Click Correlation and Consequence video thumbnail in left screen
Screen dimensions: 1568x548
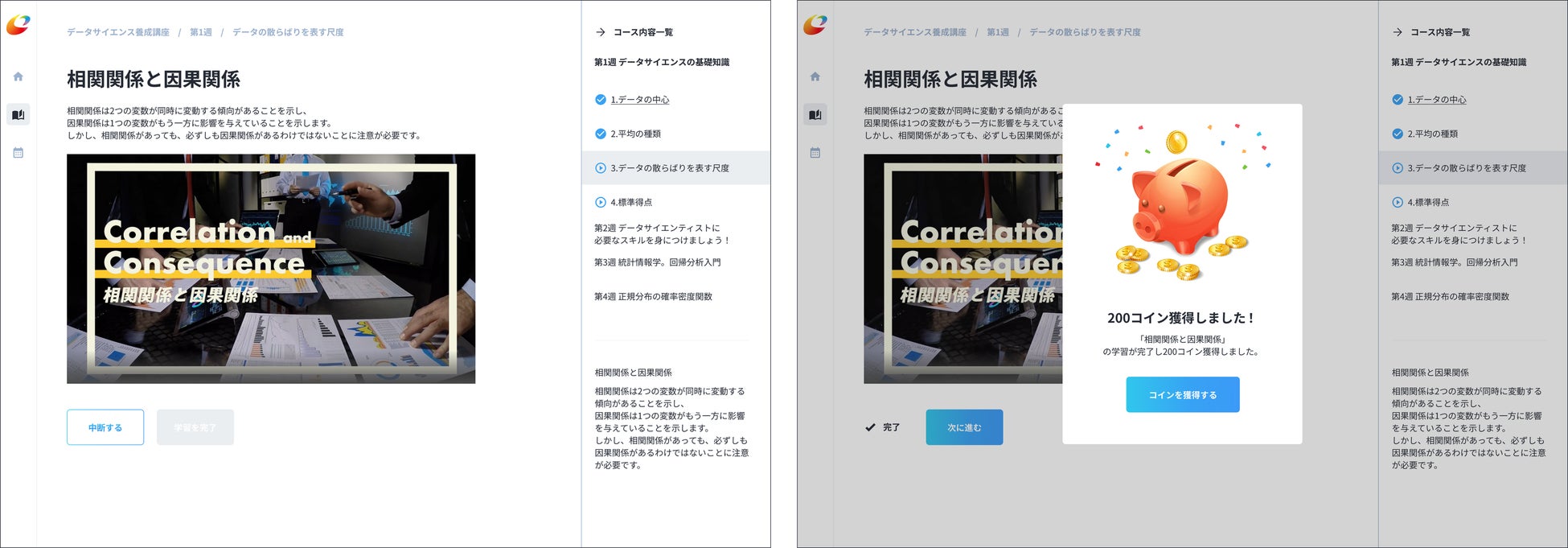tap(271, 269)
